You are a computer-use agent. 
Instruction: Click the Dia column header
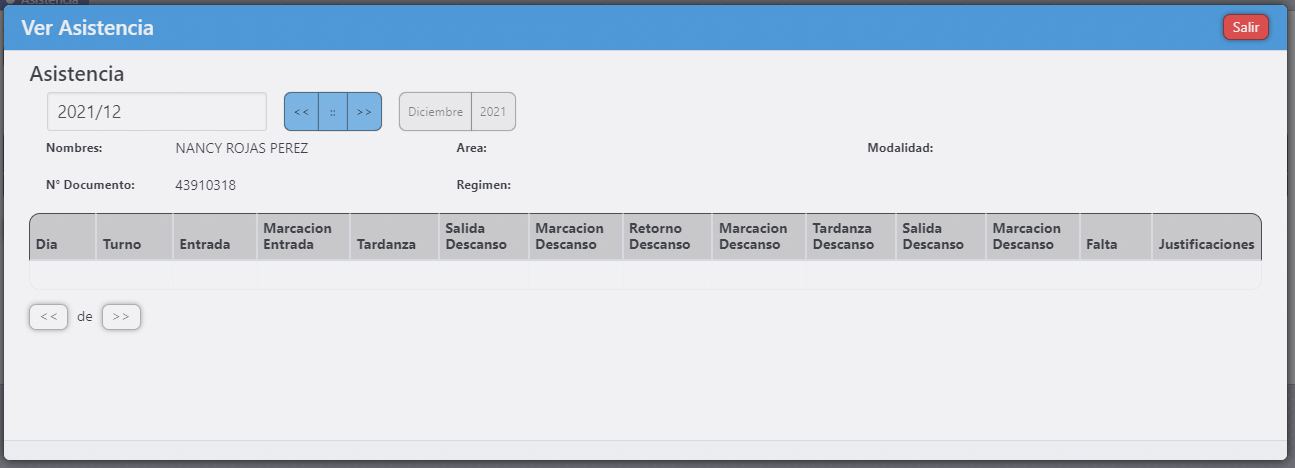[x=47, y=244]
